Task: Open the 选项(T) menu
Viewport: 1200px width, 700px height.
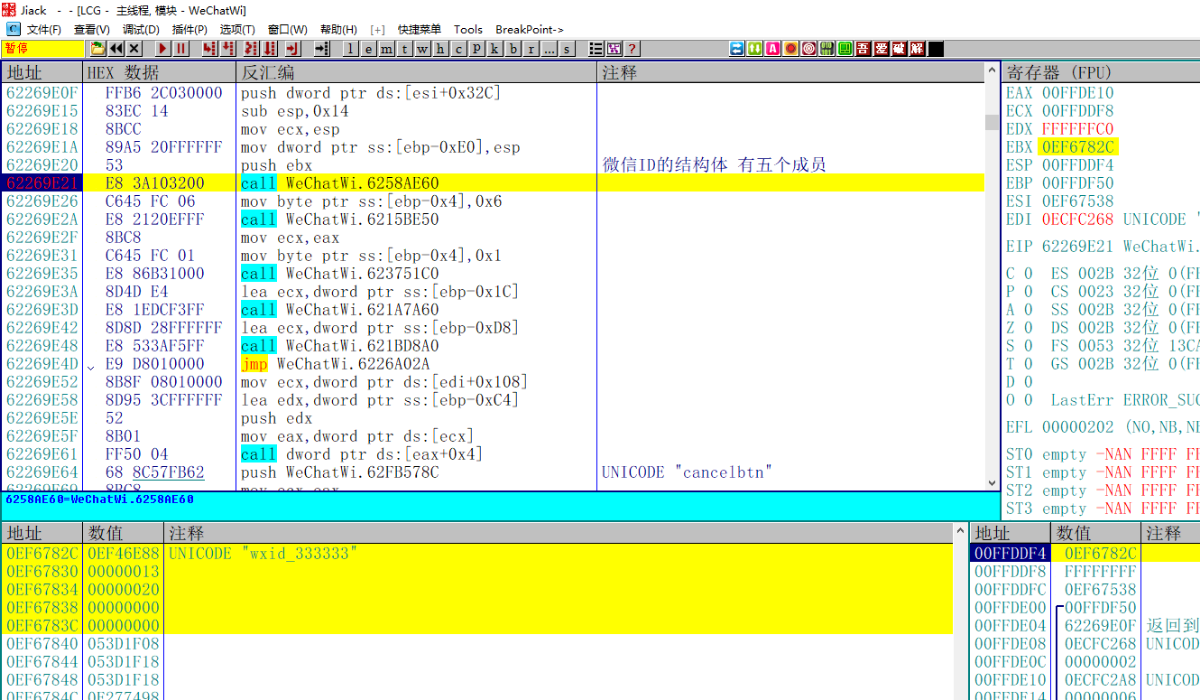Action: coord(238,29)
